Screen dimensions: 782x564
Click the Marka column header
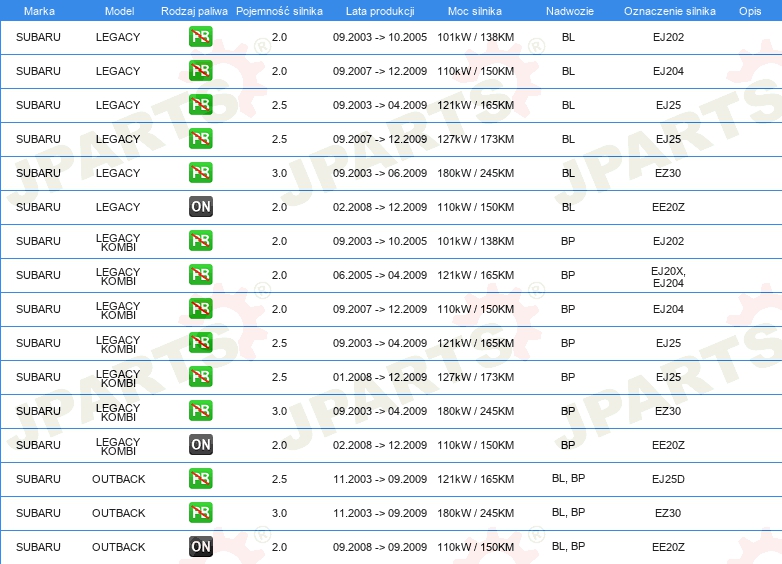39,11
